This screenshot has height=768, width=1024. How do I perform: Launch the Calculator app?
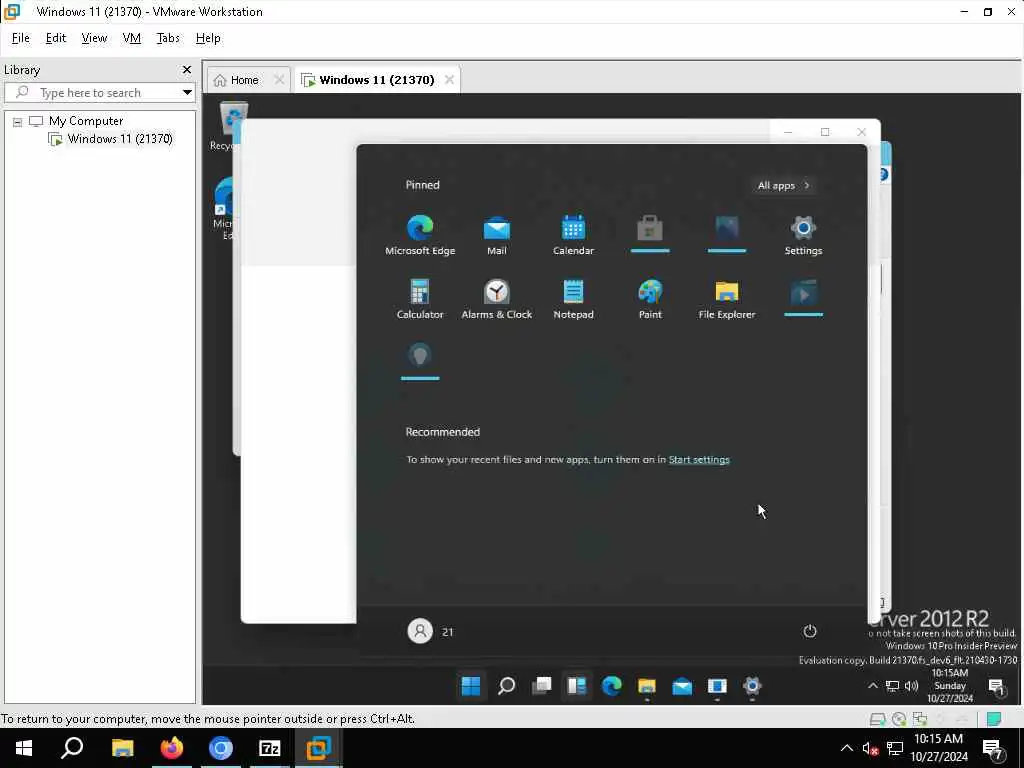point(420,298)
